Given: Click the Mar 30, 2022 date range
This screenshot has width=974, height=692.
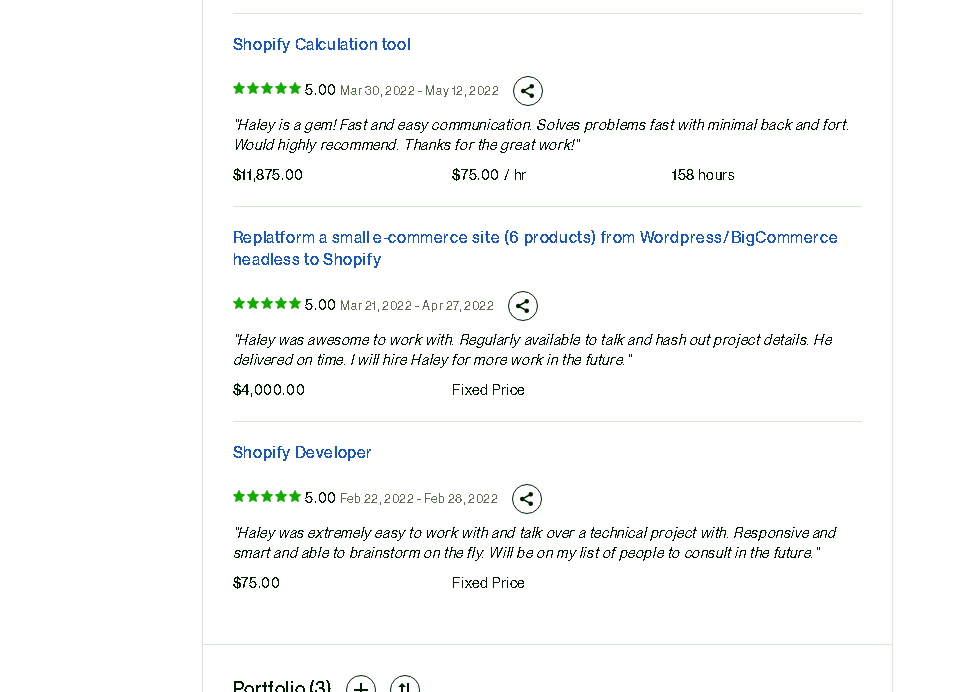Looking at the screenshot, I should [x=419, y=91].
